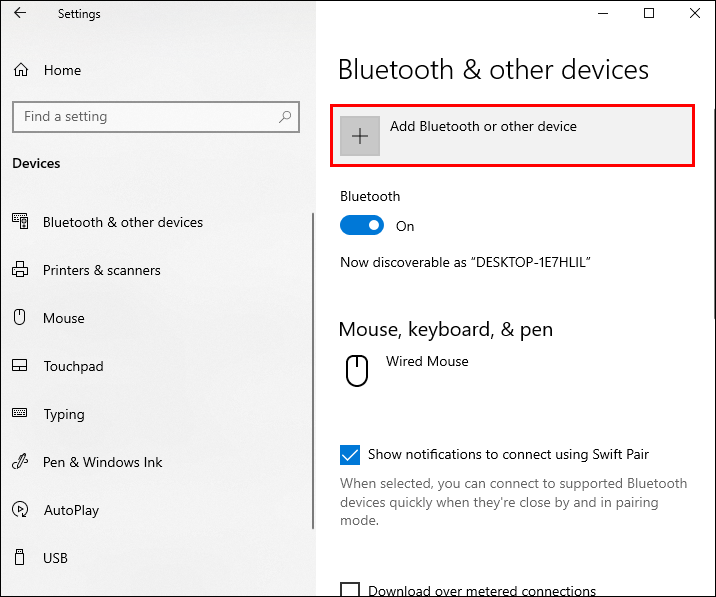The image size is (716, 597).
Task: Maximize the Settings window
Action: [649, 14]
